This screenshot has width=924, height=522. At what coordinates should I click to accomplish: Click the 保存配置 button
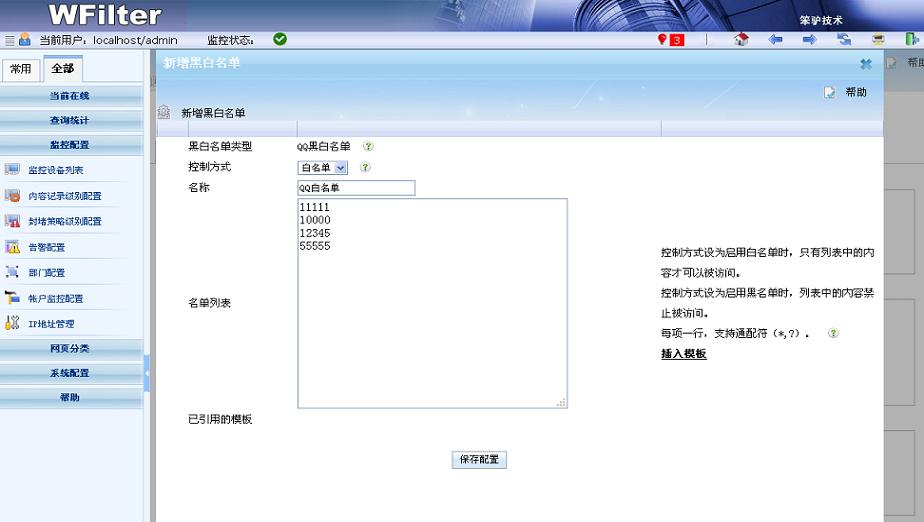click(x=479, y=460)
